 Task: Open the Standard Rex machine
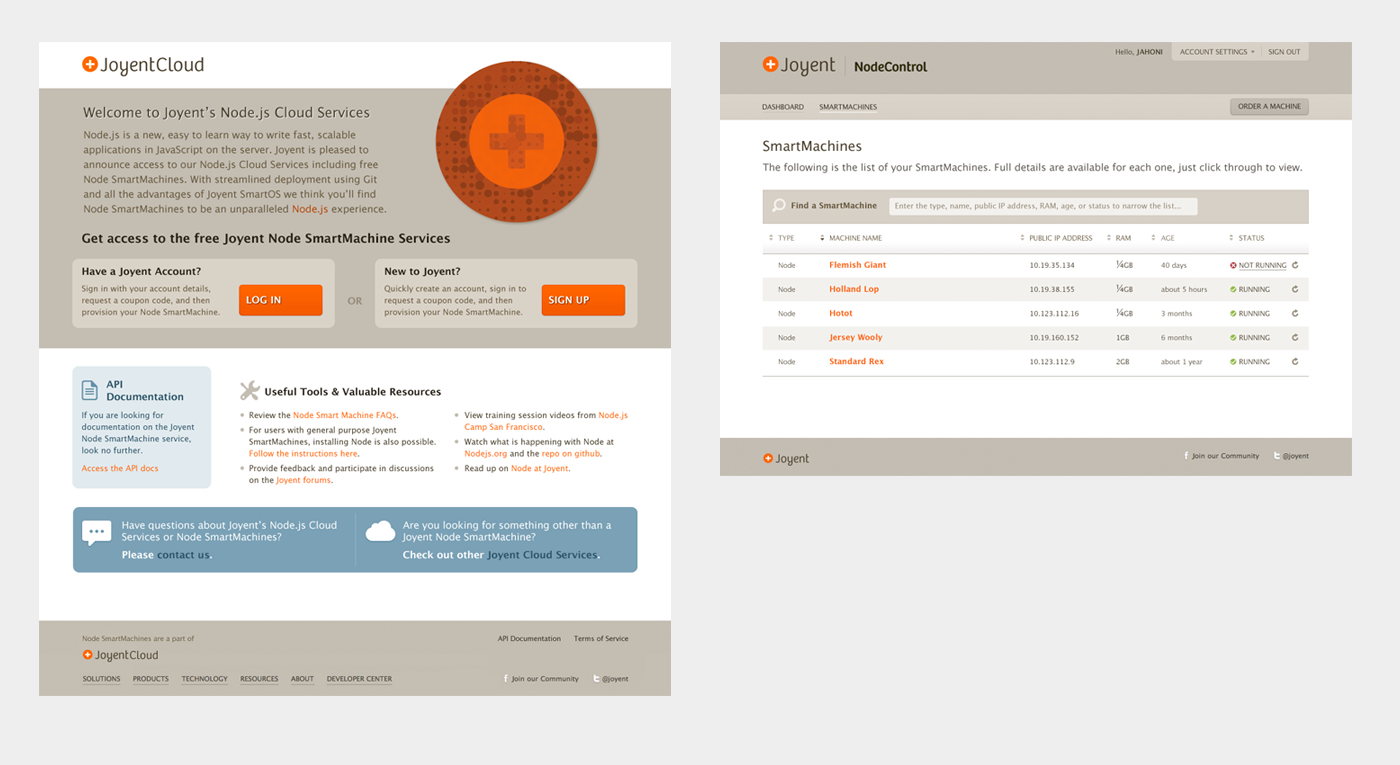tap(856, 361)
